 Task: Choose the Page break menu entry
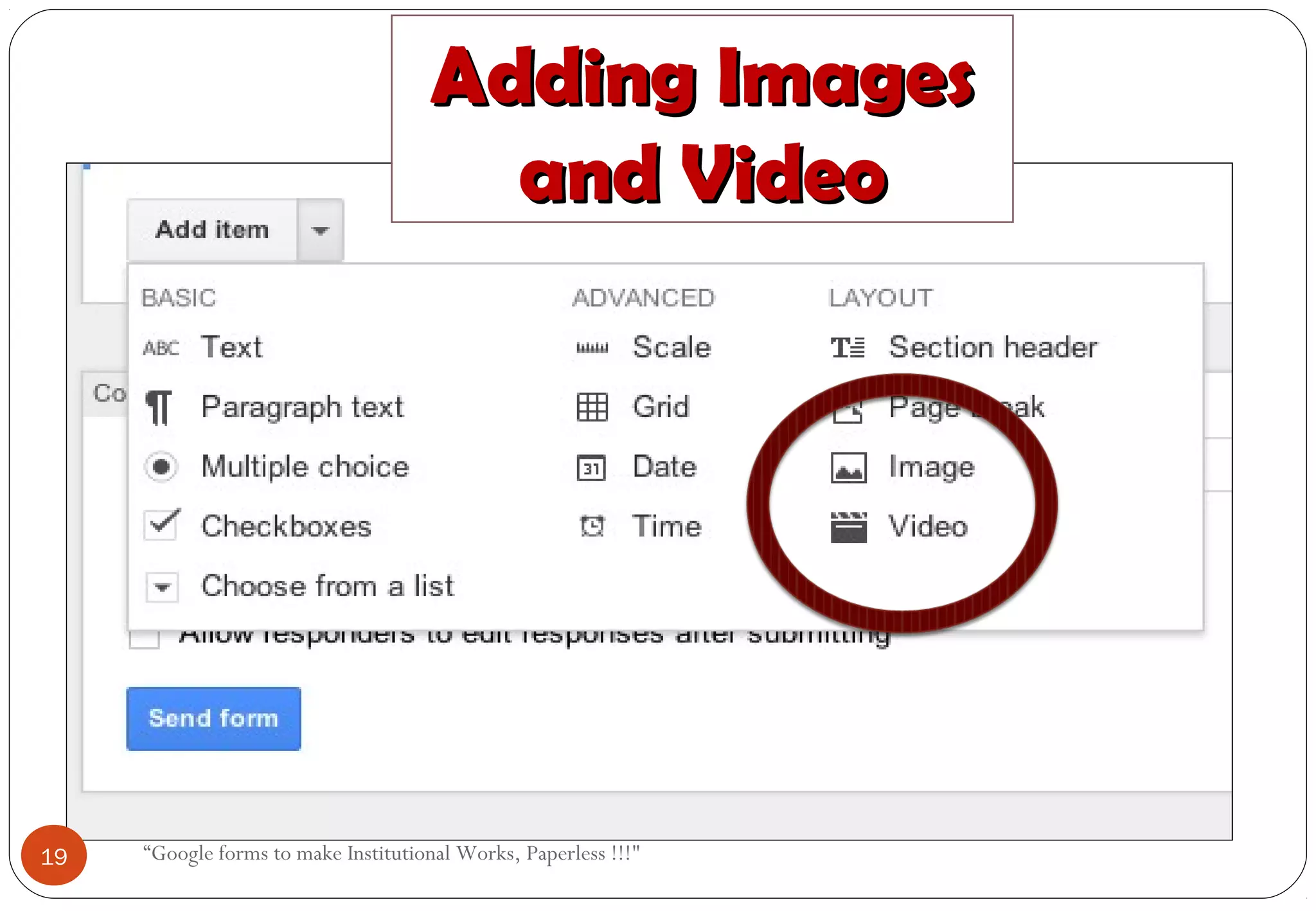click(x=966, y=407)
